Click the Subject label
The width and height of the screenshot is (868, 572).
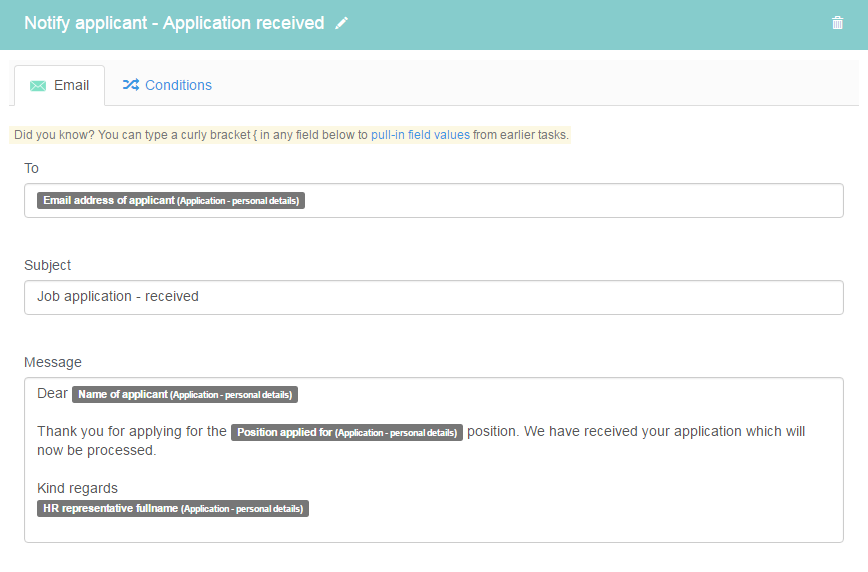[48, 265]
